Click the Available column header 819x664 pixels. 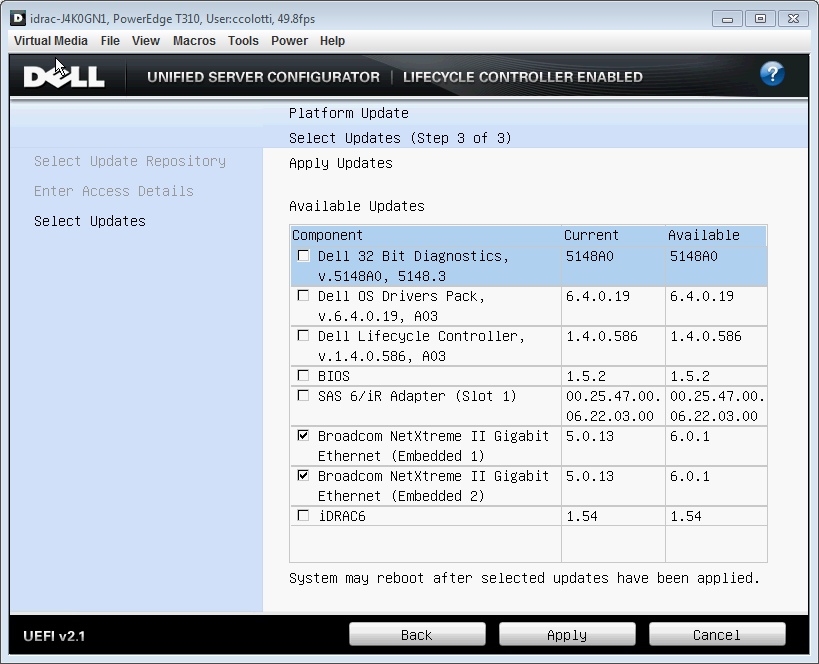(x=716, y=235)
